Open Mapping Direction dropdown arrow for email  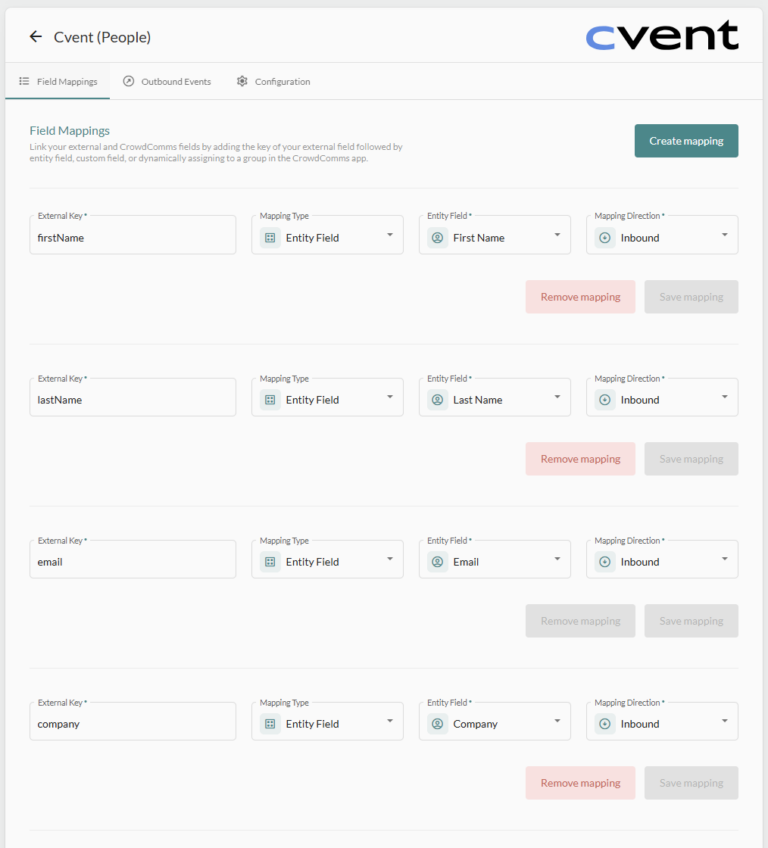(725, 559)
